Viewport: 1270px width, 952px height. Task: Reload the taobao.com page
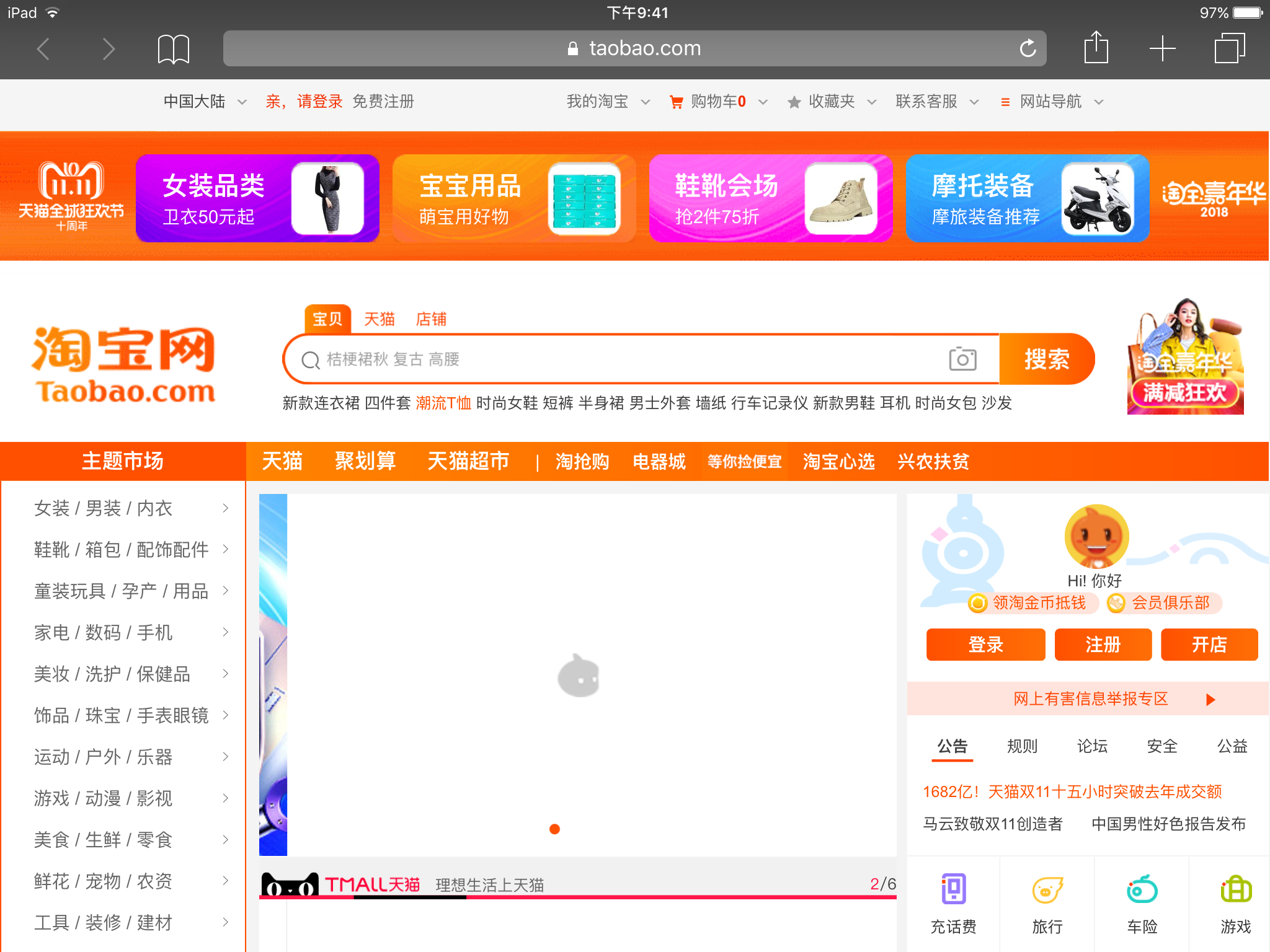pos(1028,48)
